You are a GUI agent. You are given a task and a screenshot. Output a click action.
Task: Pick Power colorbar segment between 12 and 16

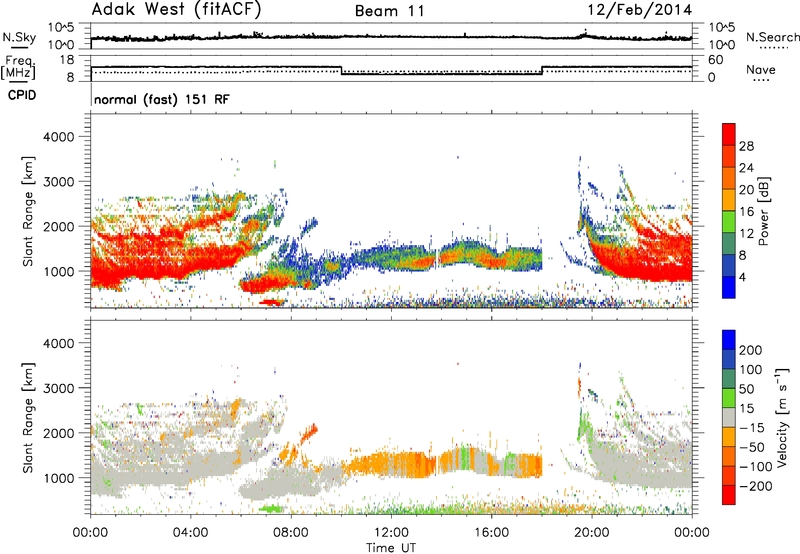pyautogui.click(x=729, y=222)
